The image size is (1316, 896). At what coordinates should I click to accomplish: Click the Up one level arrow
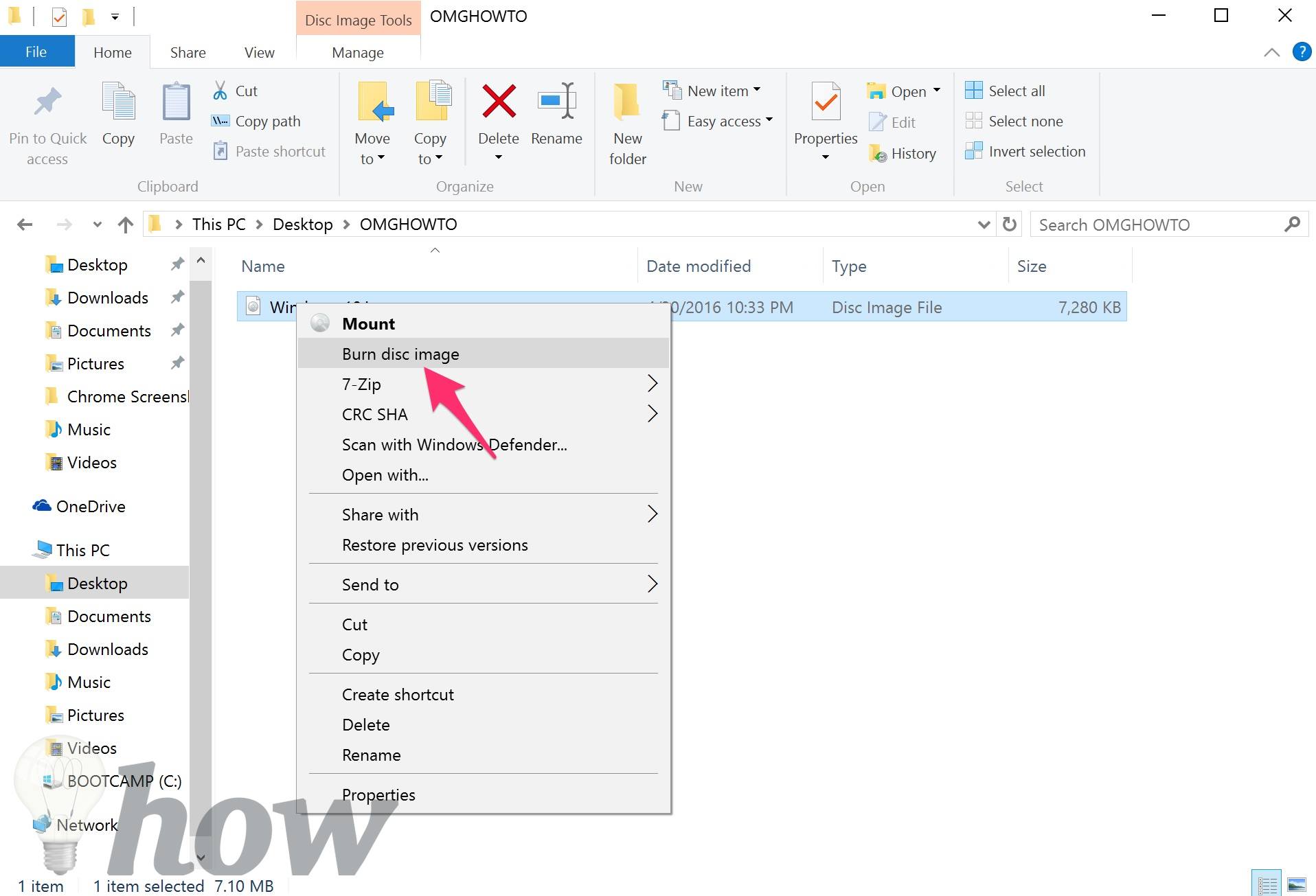[x=126, y=225]
